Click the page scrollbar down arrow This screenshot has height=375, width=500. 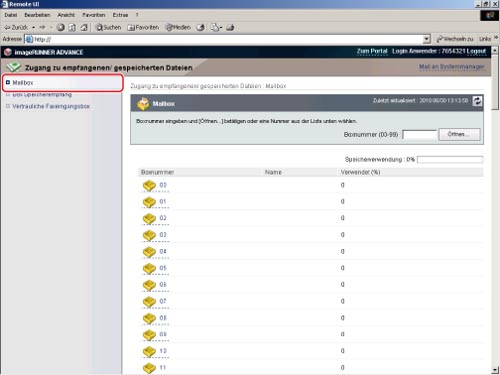(495, 369)
